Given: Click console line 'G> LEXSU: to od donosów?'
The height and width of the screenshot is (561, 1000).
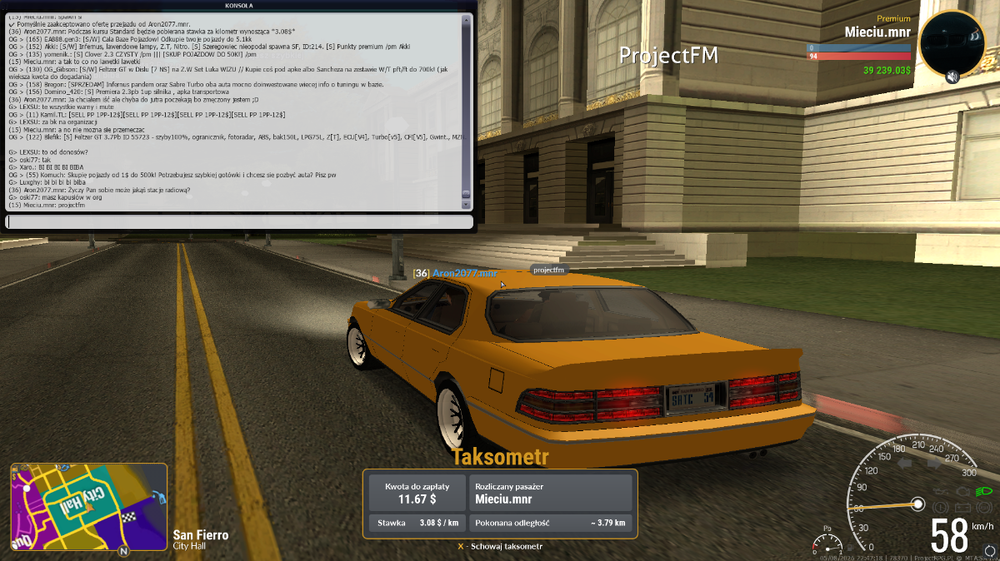Looking at the screenshot, I should tap(48, 152).
